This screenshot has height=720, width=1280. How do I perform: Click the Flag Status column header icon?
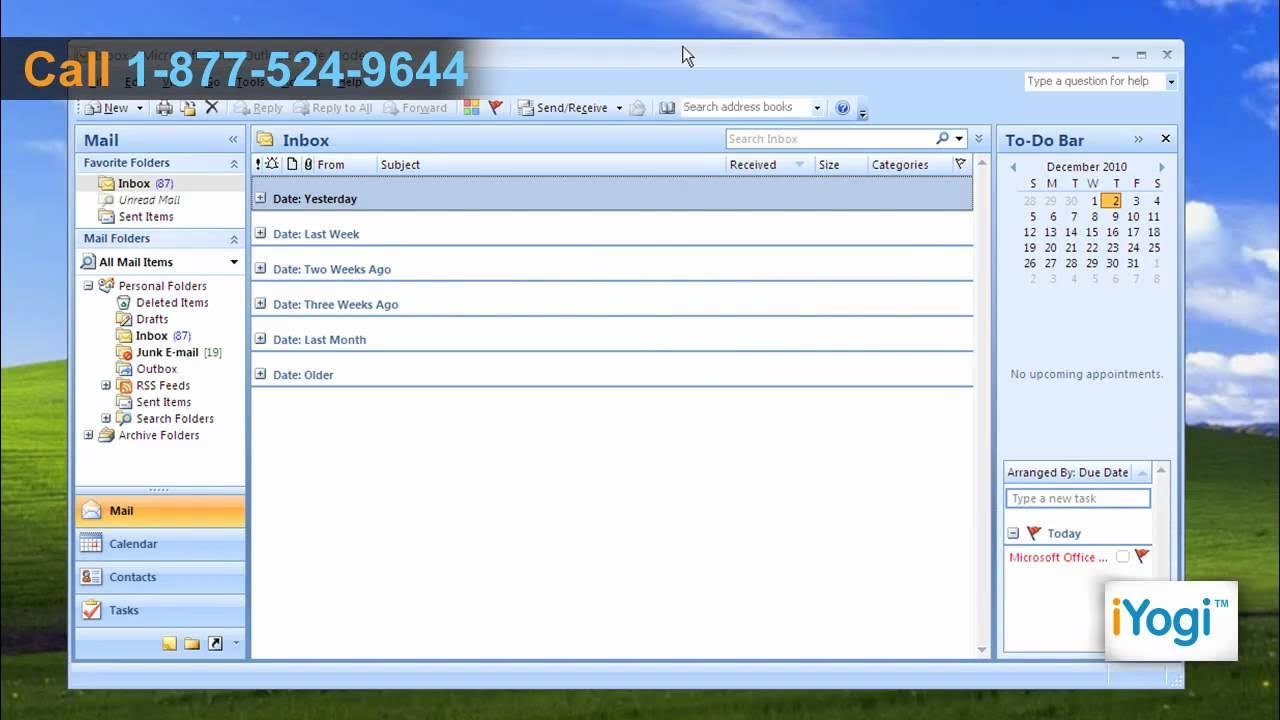point(961,164)
